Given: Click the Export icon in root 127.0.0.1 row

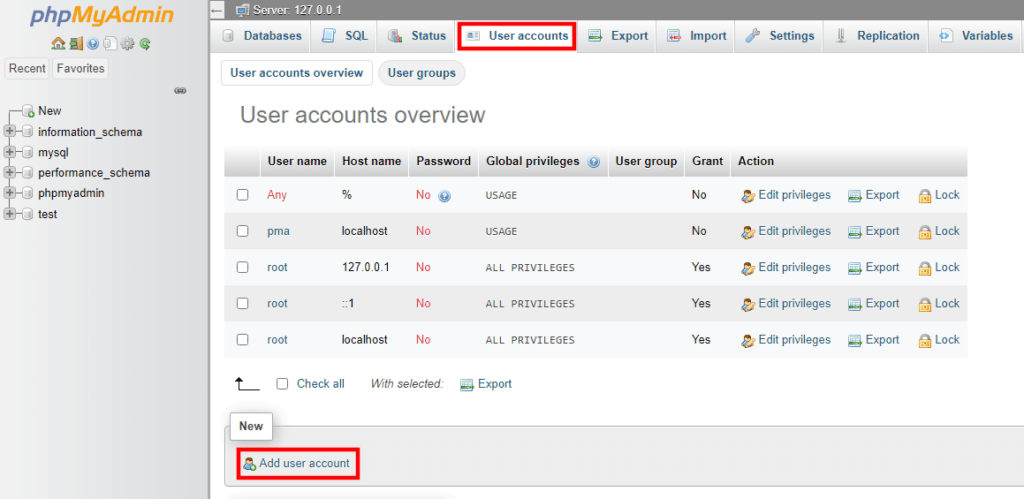Looking at the screenshot, I should pyautogui.click(x=855, y=268).
